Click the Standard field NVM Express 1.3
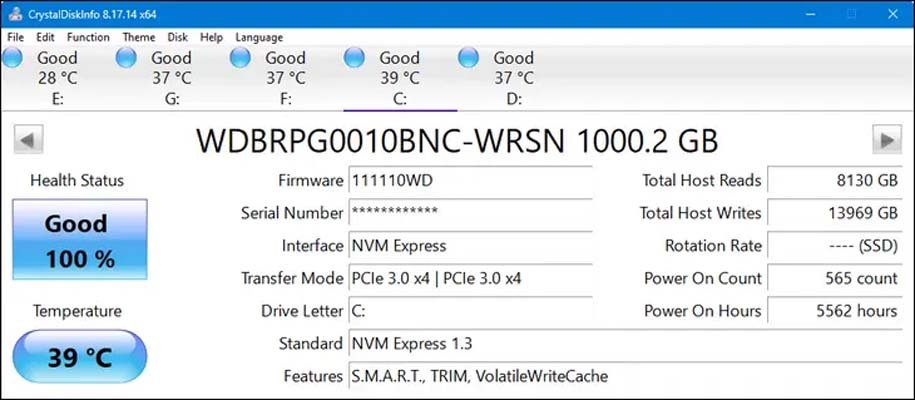Viewport: 915px width, 400px height. coord(625,343)
